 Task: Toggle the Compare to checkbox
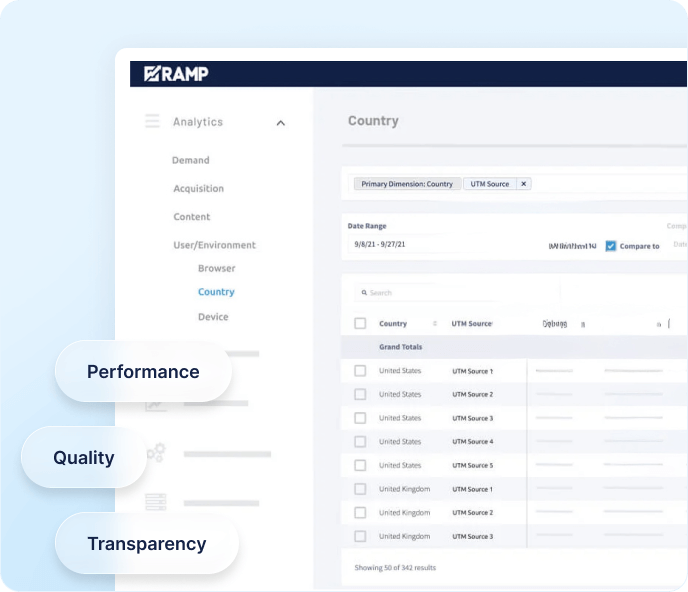[x=611, y=246]
